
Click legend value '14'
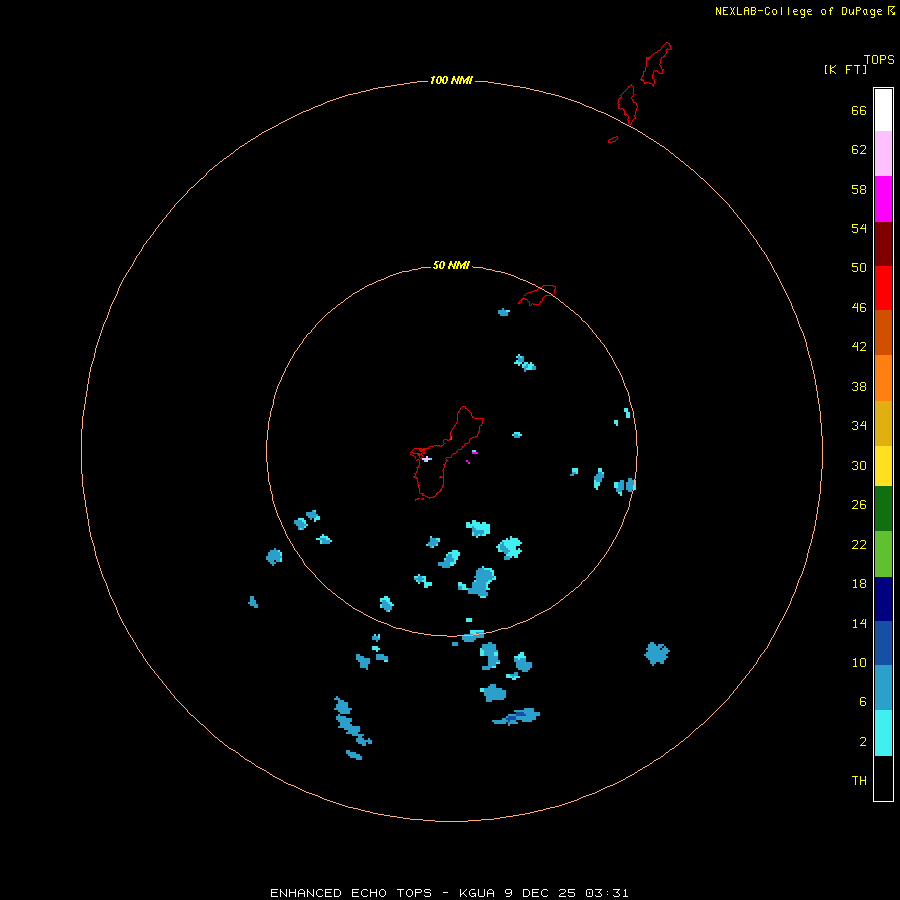point(859,623)
